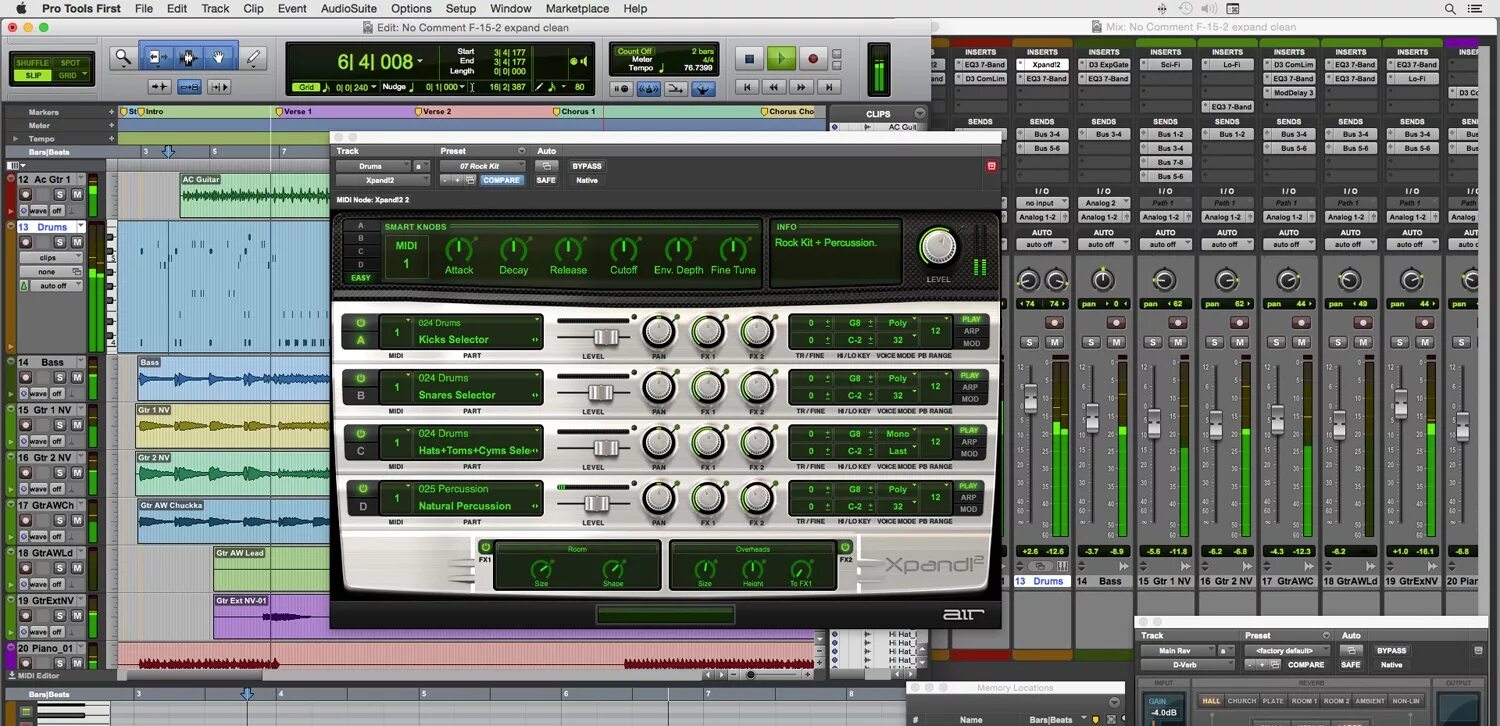Open the Preset 07 Rock Kit dropdown

tap(483, 166)
